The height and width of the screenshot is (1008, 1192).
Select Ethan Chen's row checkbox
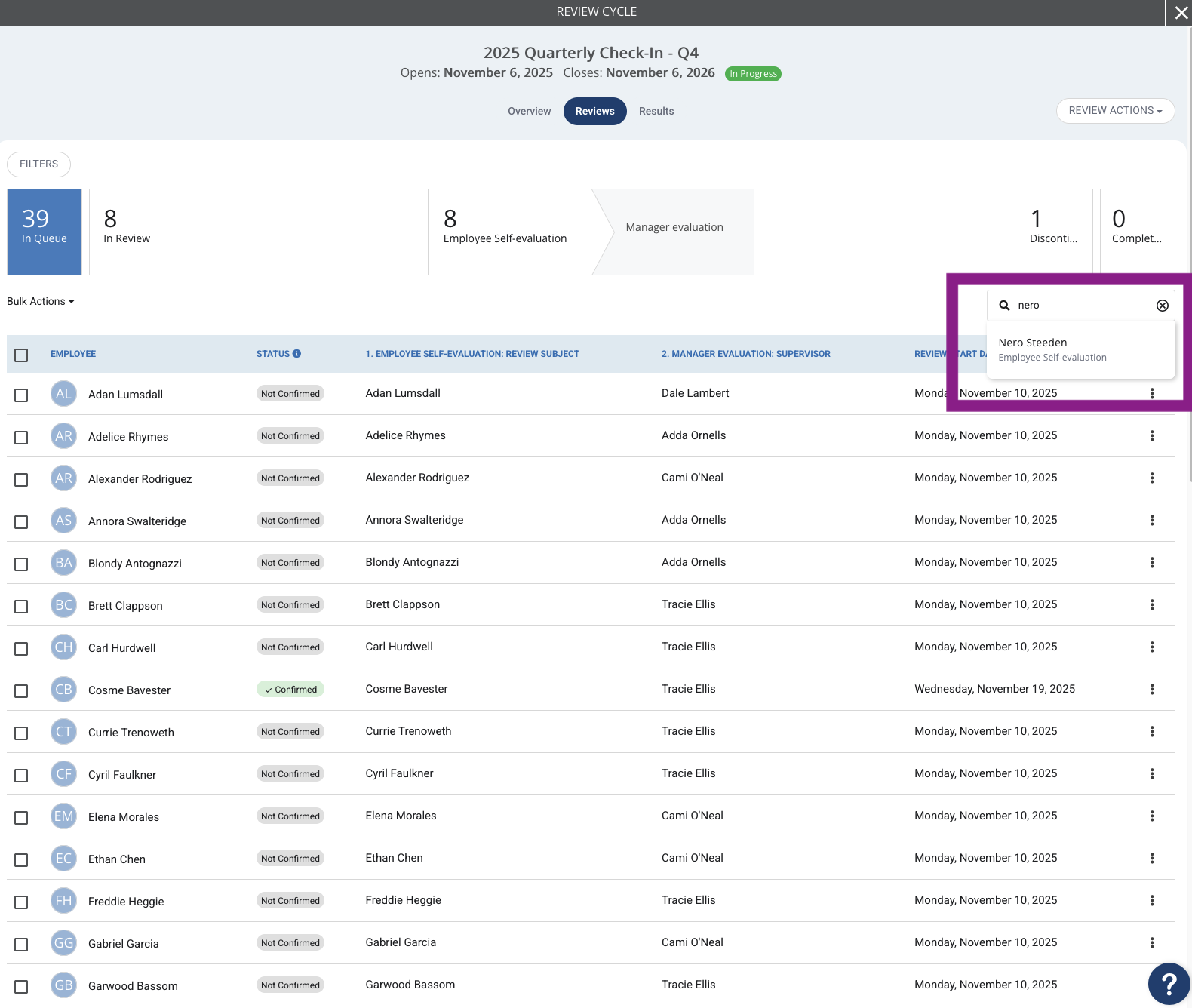pyautogui.click(x=21, y=859)
